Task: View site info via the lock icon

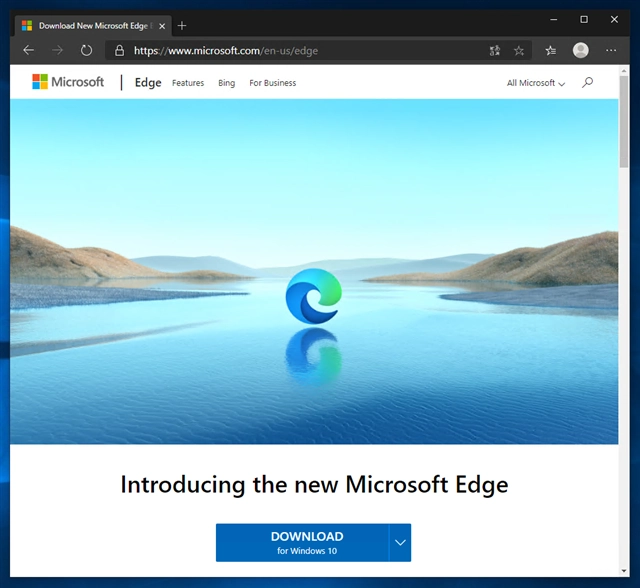Action: coord(119,51)
